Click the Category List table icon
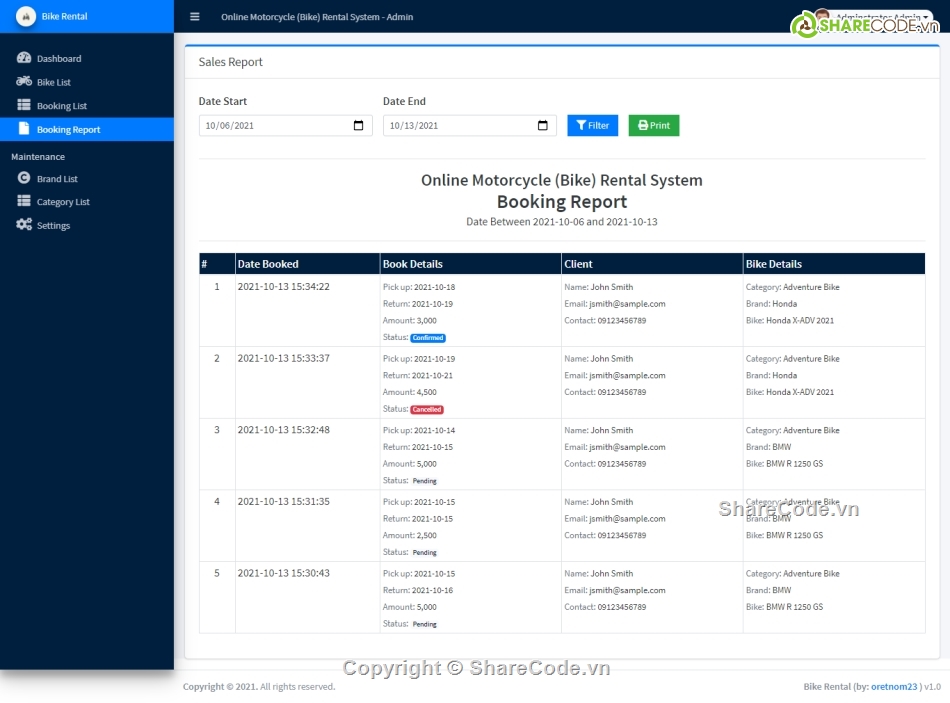950x703 pixels. pyautogui.click(x=24, y=202)
